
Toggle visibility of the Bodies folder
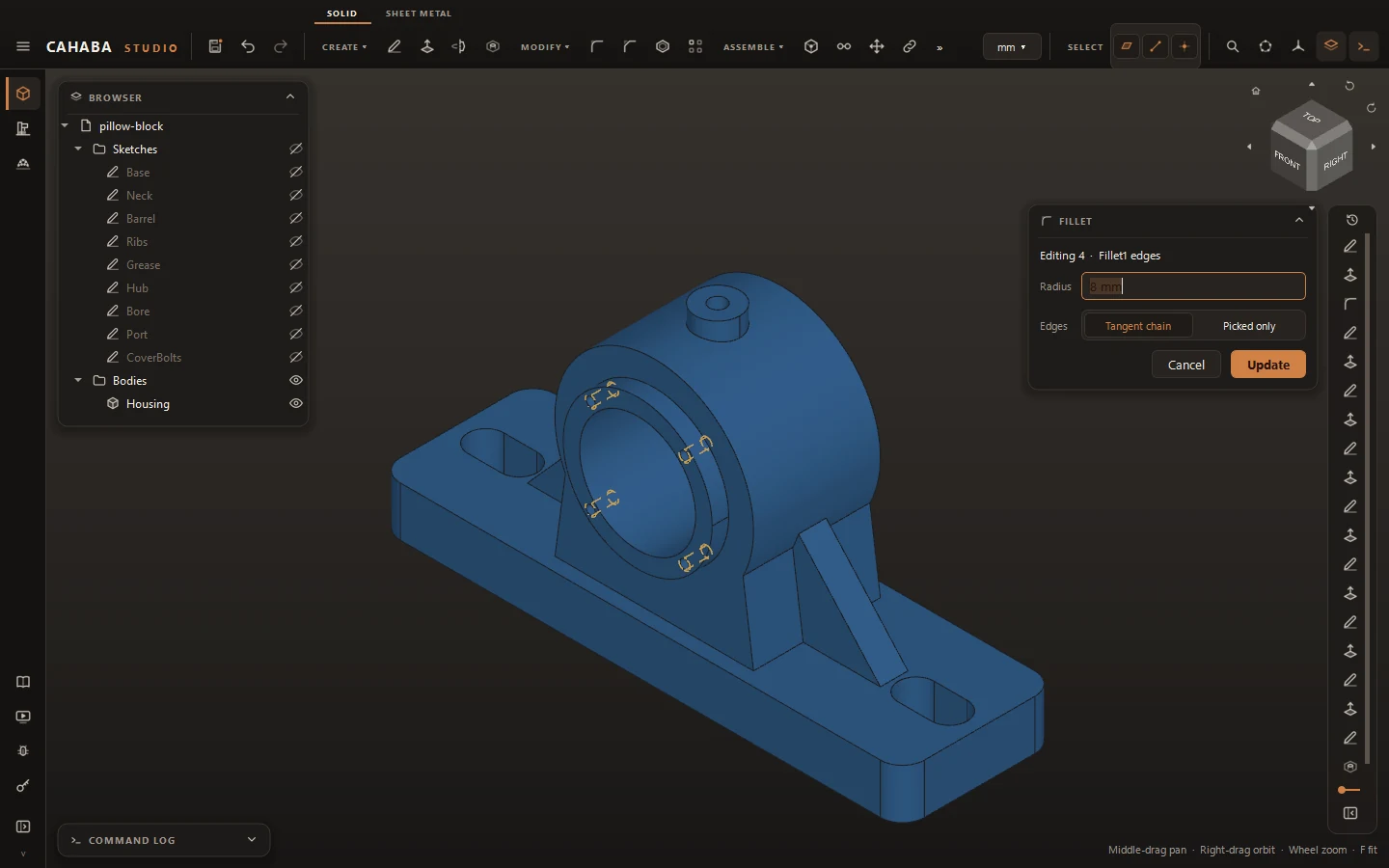296,380
